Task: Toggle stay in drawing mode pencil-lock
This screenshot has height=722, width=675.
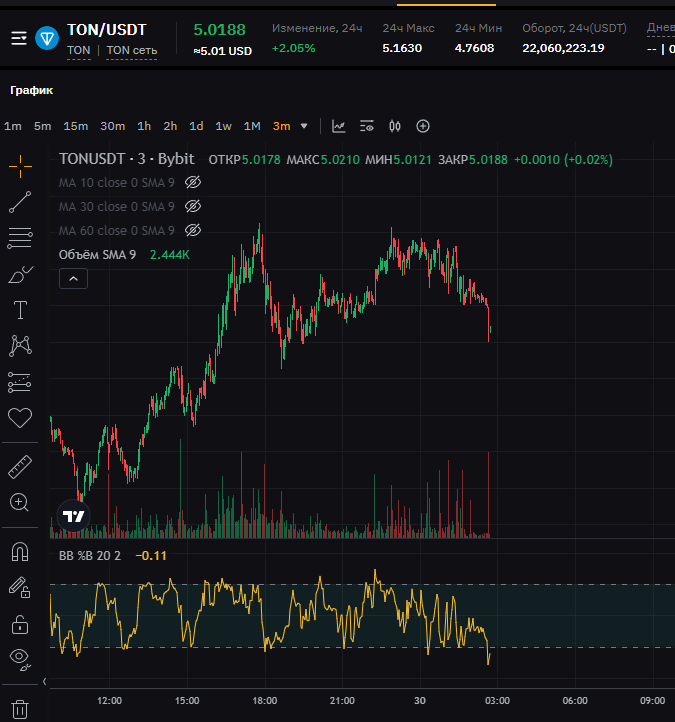Action: 20,588
